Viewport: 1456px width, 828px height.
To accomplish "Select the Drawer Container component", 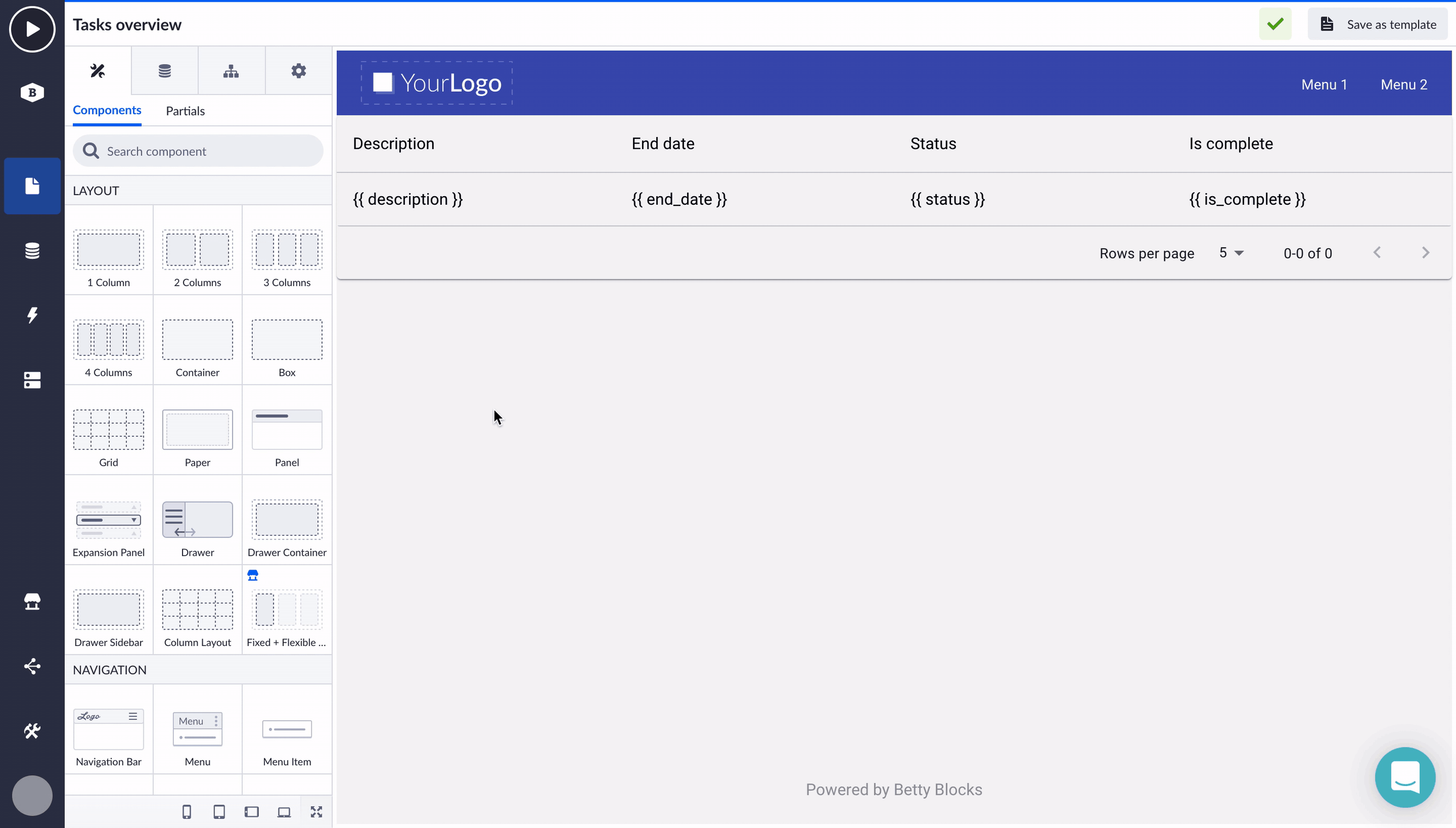I will coord(287,527).
